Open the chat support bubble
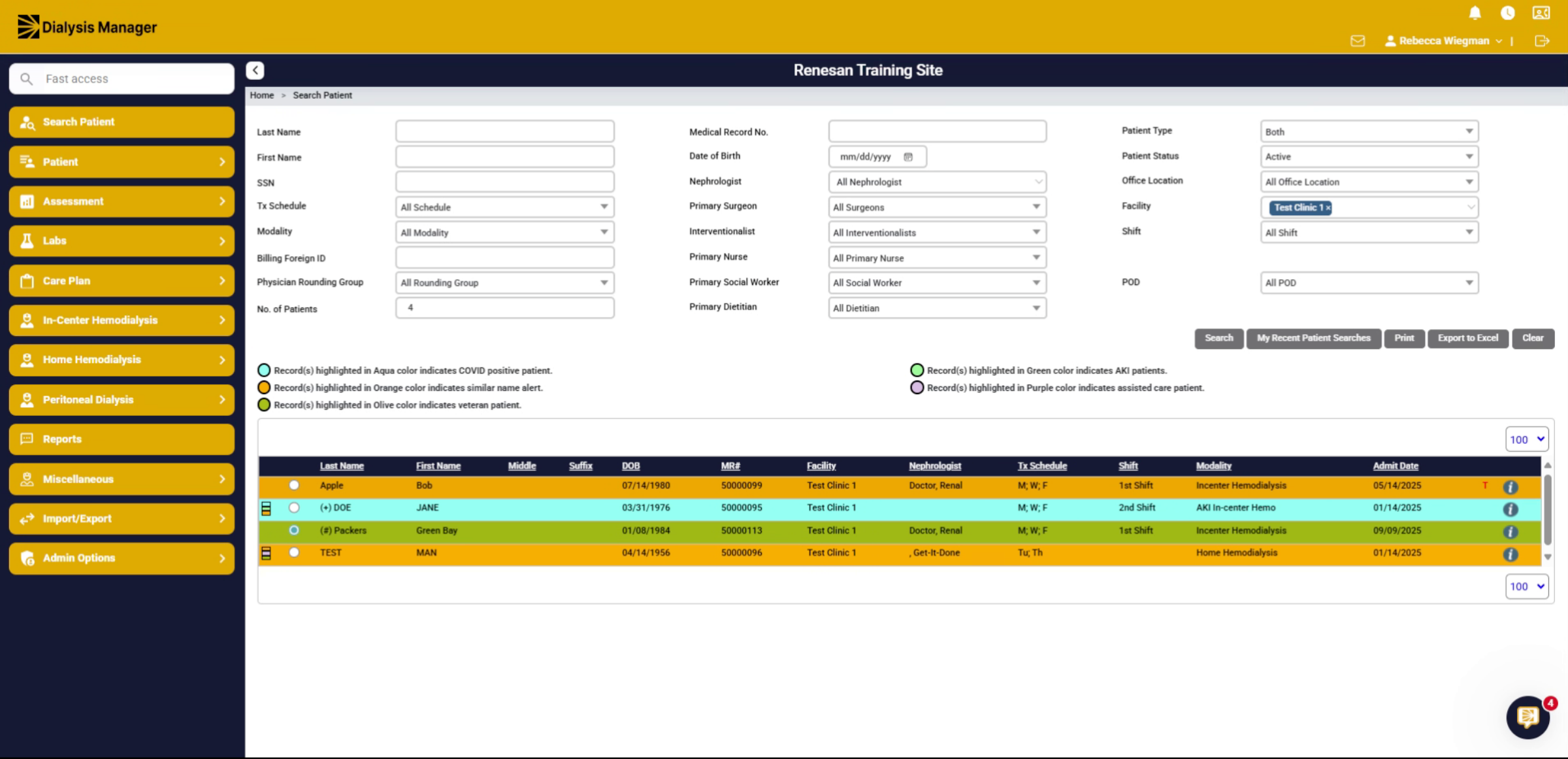1568x759 pixels. pyautogui.click(x=1528, y=717)
